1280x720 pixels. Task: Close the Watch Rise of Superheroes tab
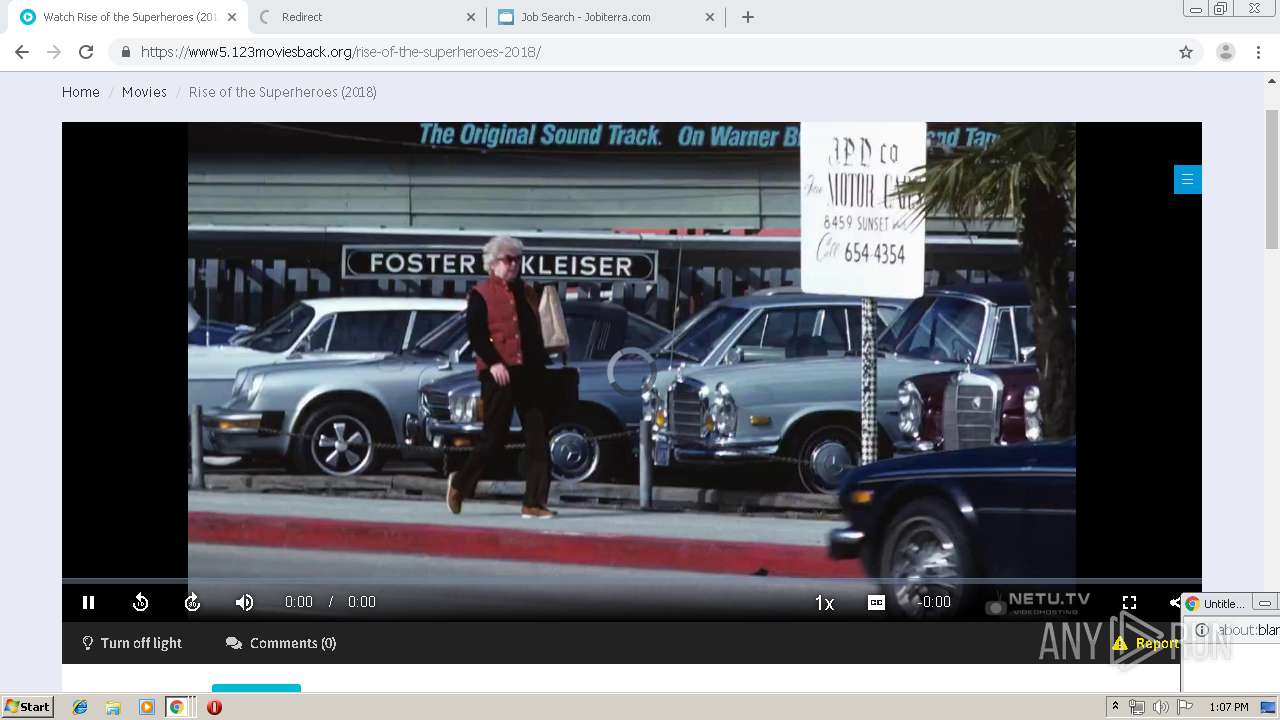232,17
